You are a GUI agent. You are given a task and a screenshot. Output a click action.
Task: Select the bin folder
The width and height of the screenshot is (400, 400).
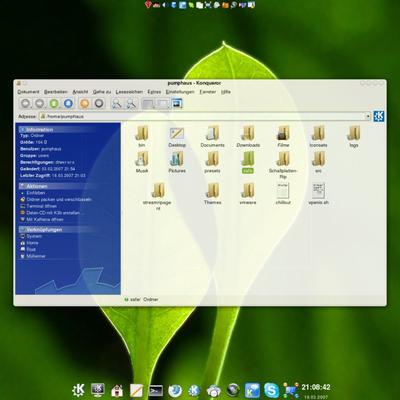(x=142, y=136)
